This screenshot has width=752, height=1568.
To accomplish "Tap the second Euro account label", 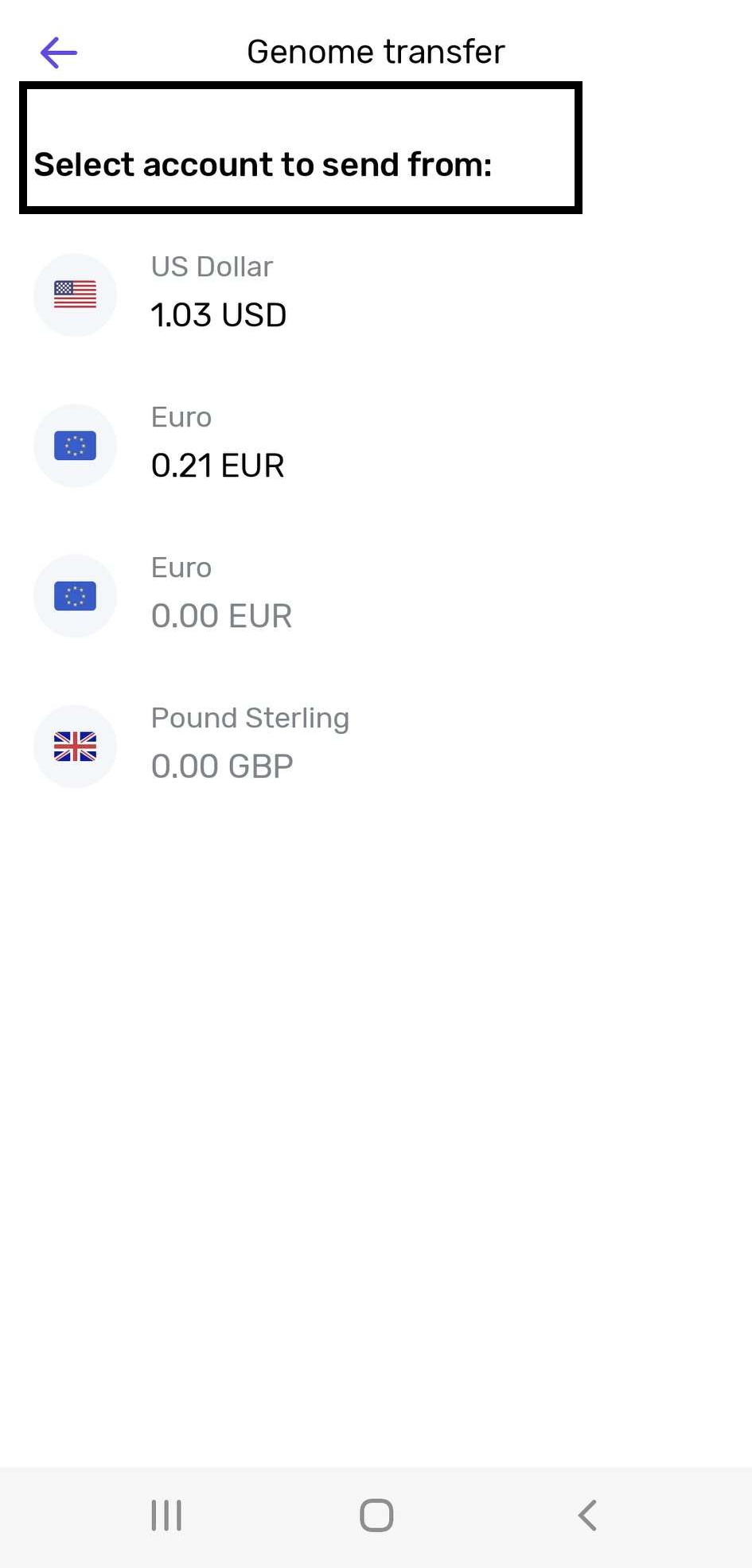I will [x=181, y=568].
